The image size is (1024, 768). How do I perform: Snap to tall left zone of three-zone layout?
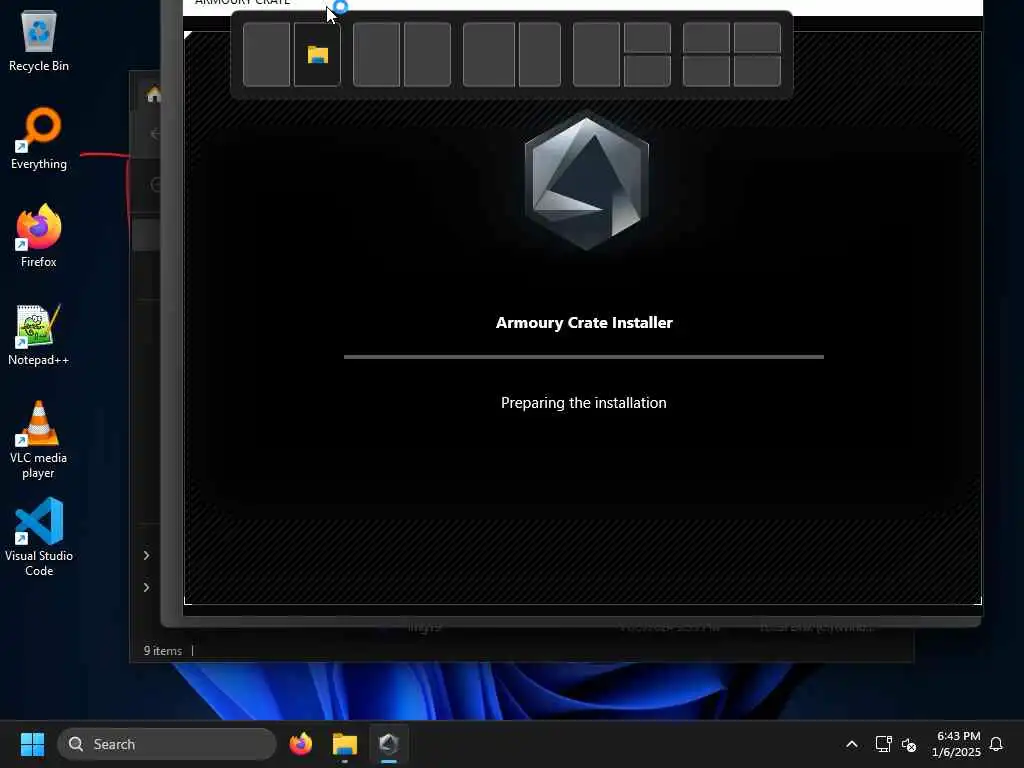(x=596, y=54)
